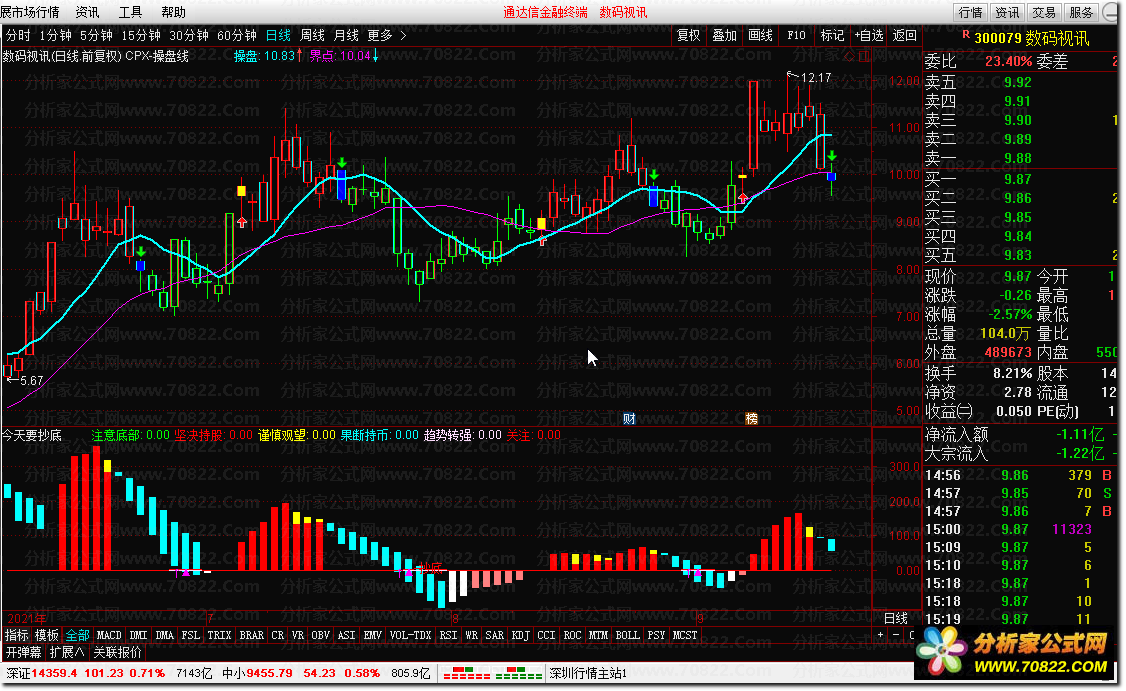Click stock name 300079 数码视讯
Image resolution: width=1126 pixels, height=691 pixels.
pyautogui.click(x=1031, y=38)
